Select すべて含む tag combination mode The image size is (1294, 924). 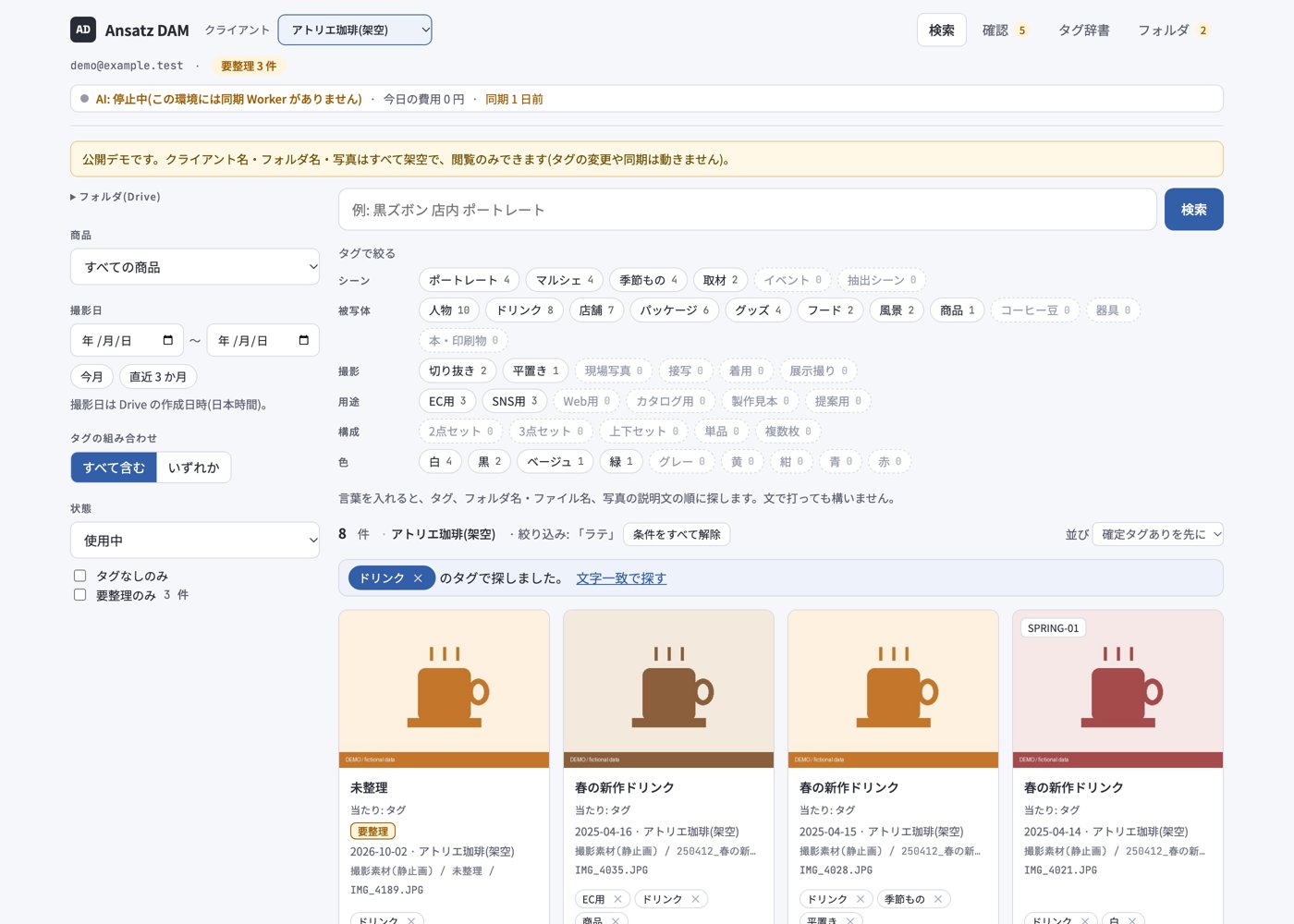click(x=114, y=468)
